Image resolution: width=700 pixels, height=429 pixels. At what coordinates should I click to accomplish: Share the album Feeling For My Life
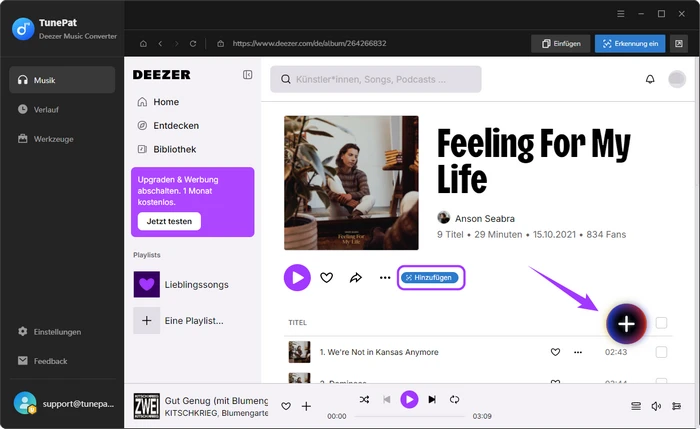(356, 278)
